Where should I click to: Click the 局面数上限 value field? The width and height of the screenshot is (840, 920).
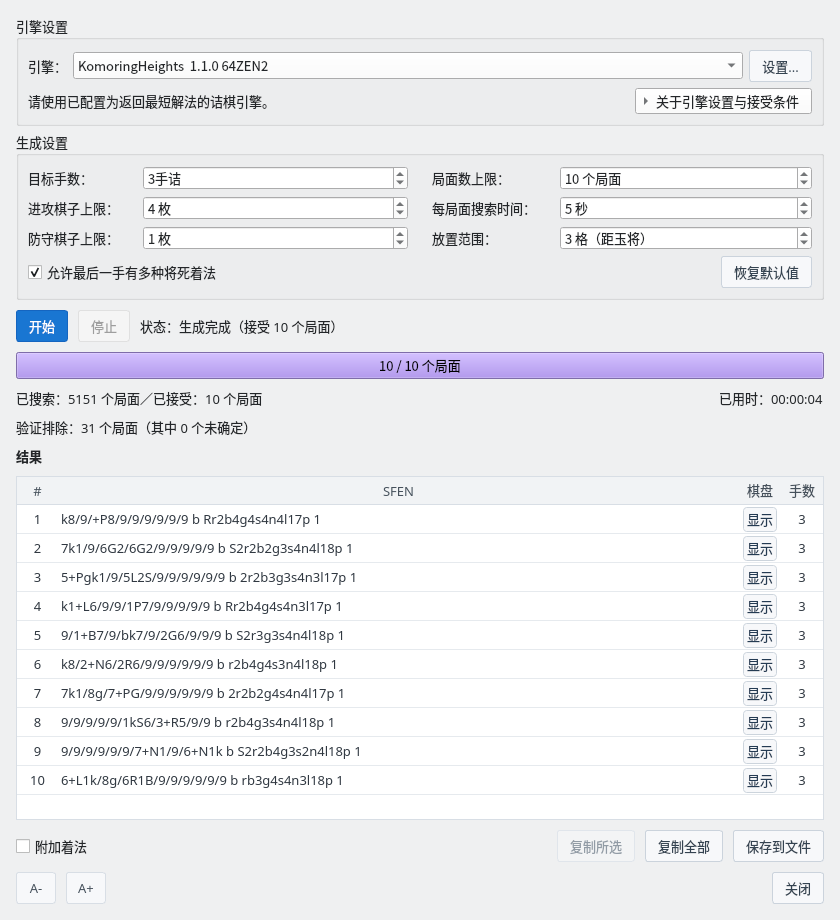pyautogui.click(x=679, y=179)
